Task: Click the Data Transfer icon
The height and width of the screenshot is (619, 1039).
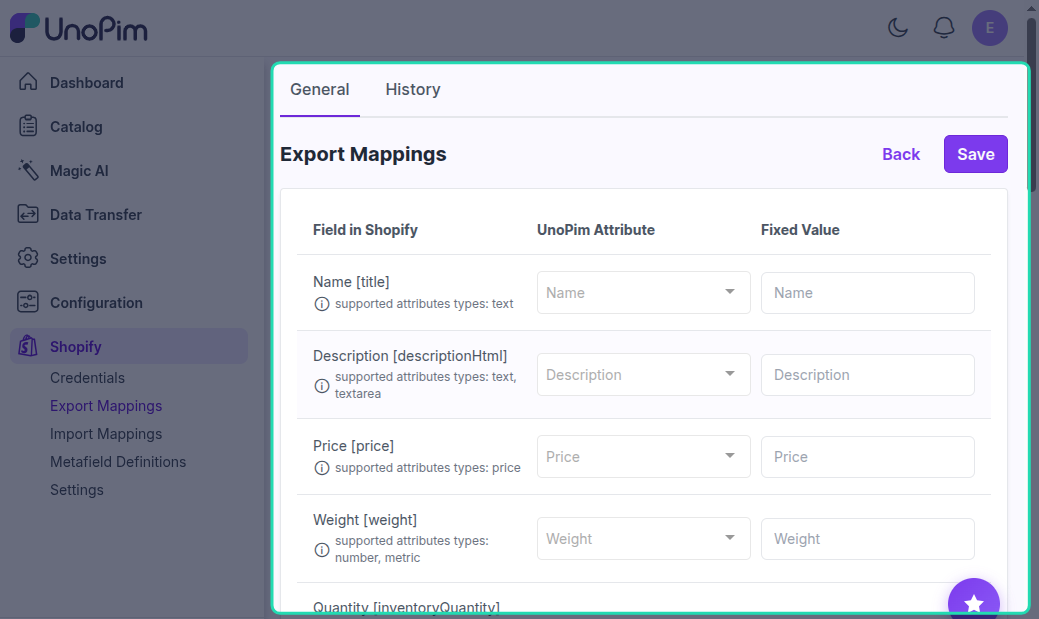Action: pyautogui.click(x=28, y=214)
